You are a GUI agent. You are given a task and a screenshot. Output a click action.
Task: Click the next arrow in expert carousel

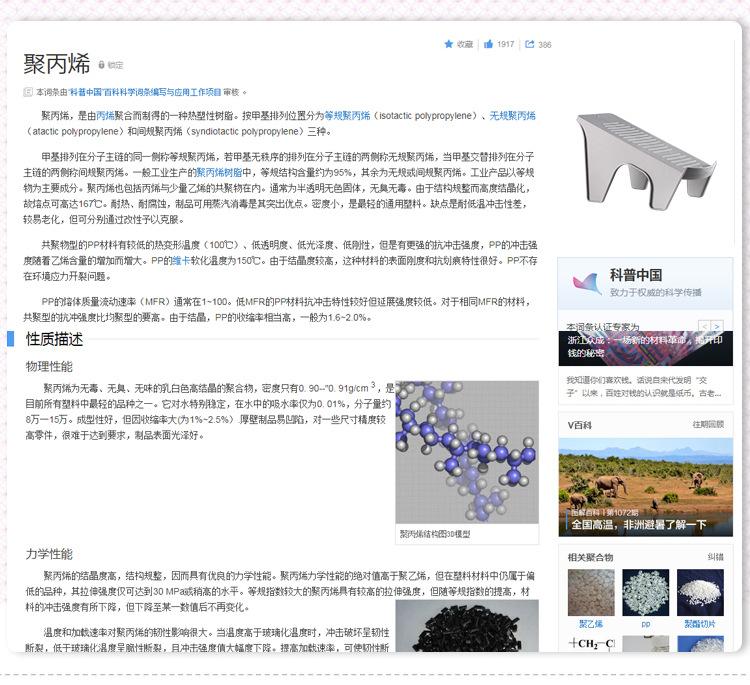[717, 326]
